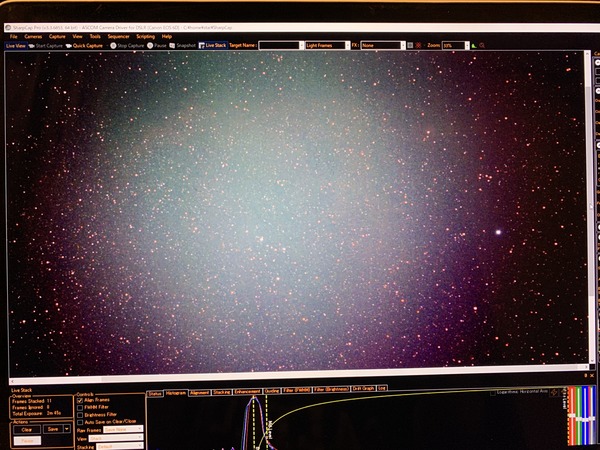Open the Scripting menu
Screen dimensions: 600x450
coord(145,36)
